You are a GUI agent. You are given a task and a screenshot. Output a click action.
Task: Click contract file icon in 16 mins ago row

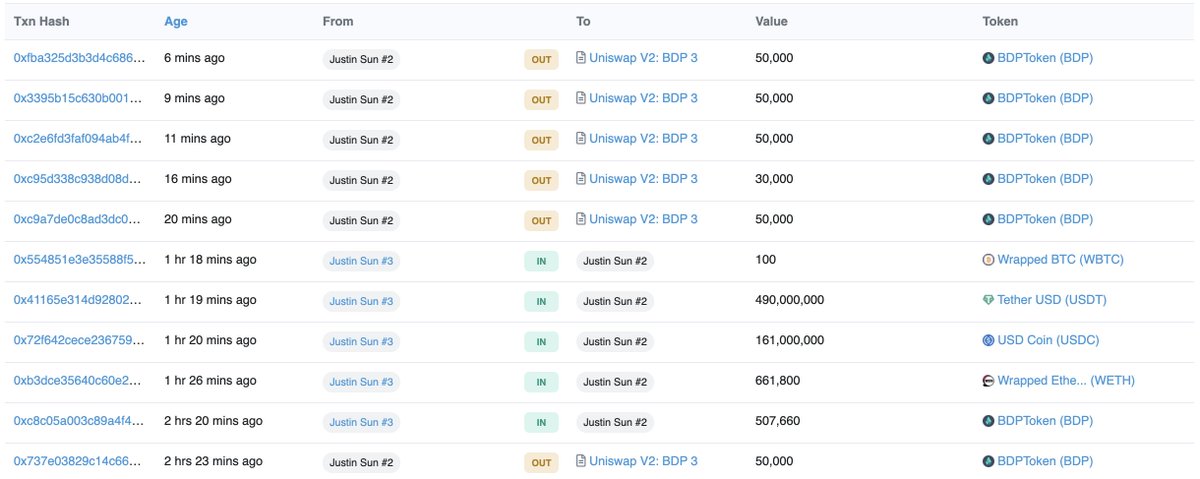pyautogui.click(x=581, y=179)
